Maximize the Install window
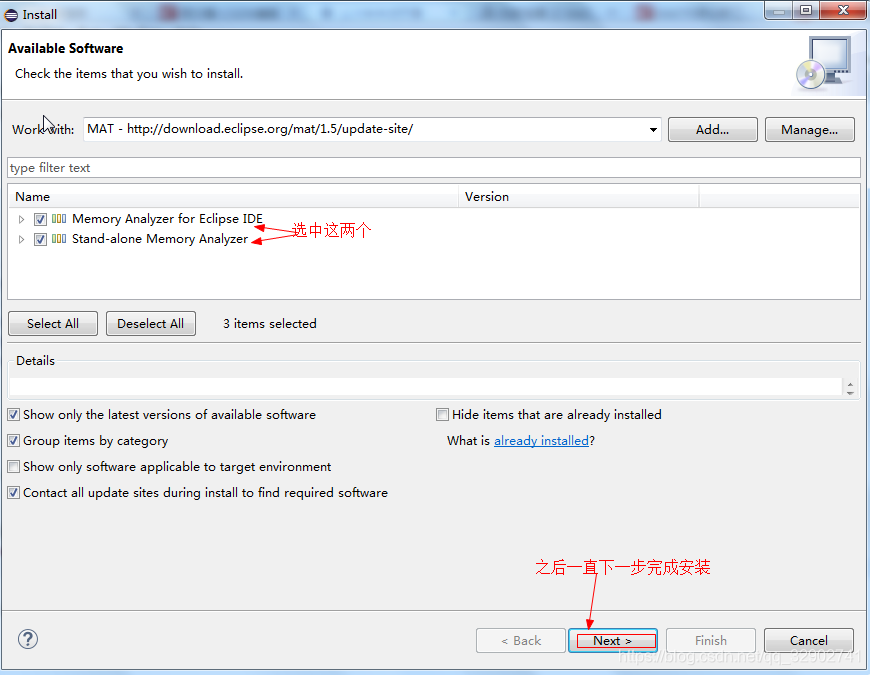 coord(806,11)
